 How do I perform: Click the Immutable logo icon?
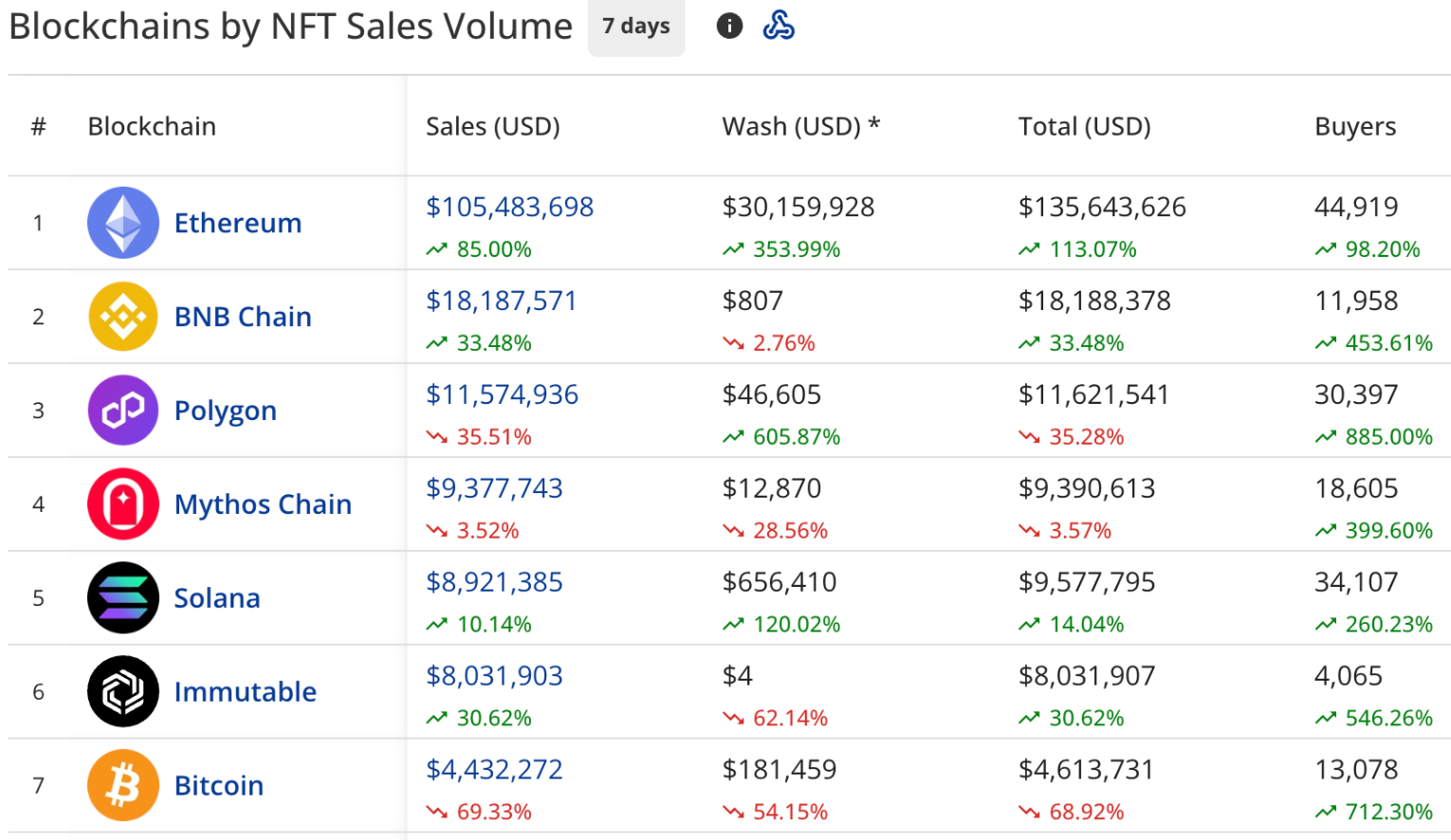(123, 692)
